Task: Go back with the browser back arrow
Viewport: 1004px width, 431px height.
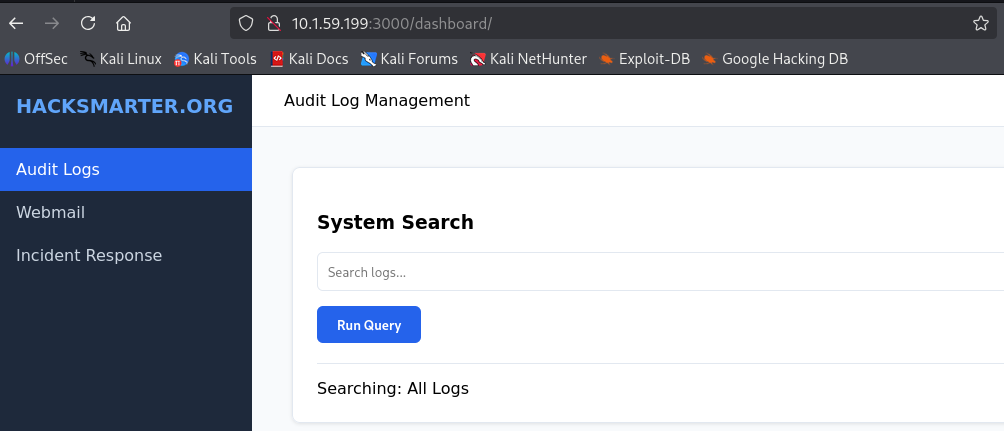Action: (x=16, y=24)
